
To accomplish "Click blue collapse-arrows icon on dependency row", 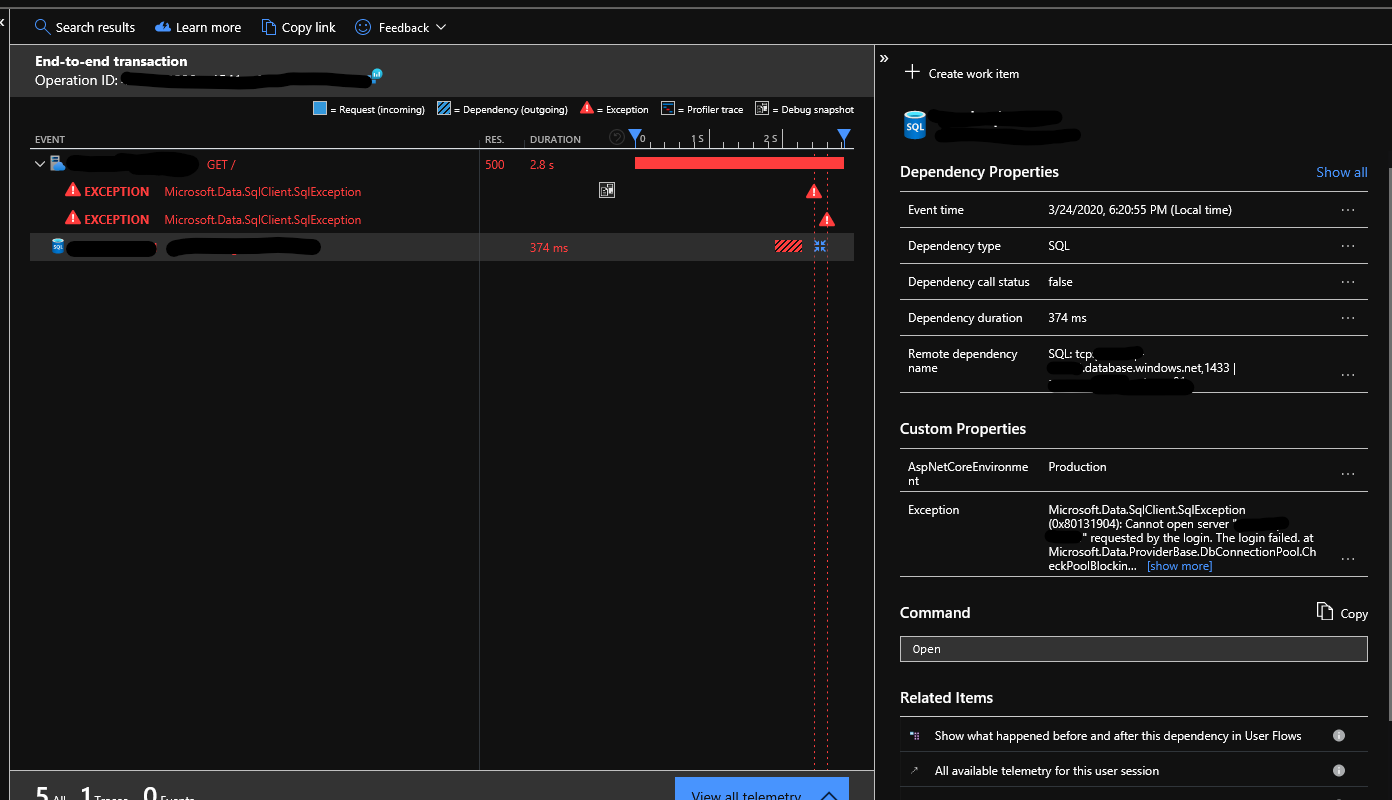I will click(x=820, y=246).
